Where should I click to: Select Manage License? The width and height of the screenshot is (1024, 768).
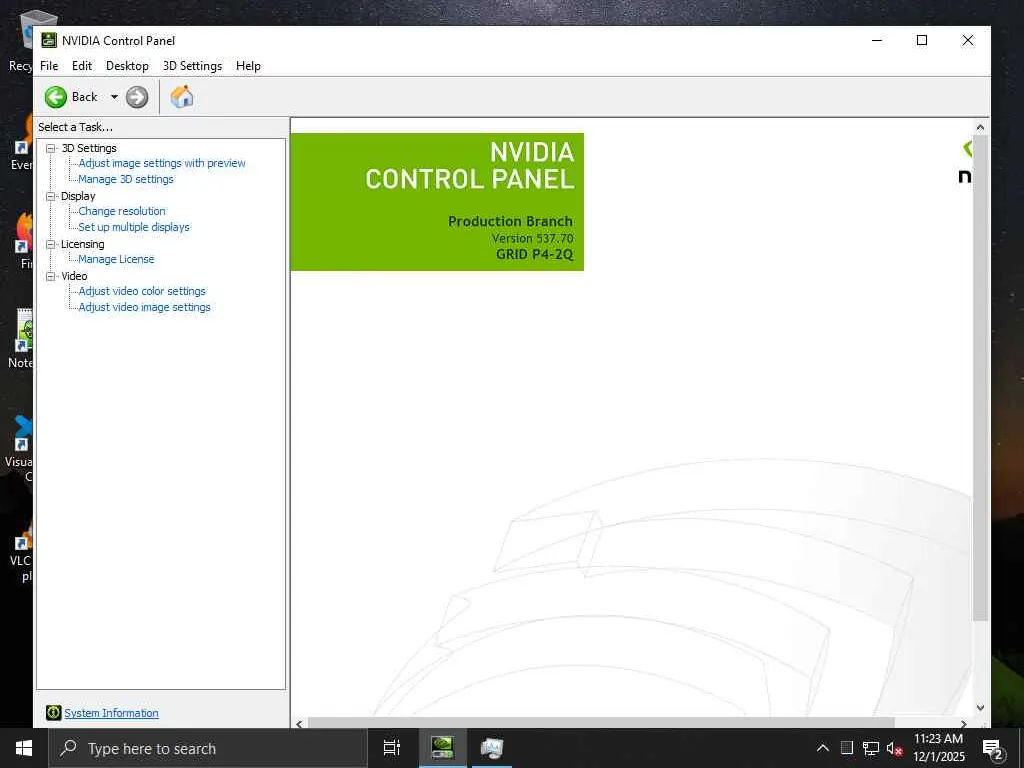click(116, 259)
